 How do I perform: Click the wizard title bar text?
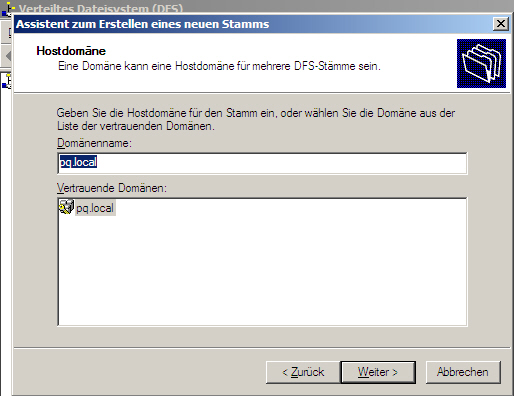click(142, 24)
